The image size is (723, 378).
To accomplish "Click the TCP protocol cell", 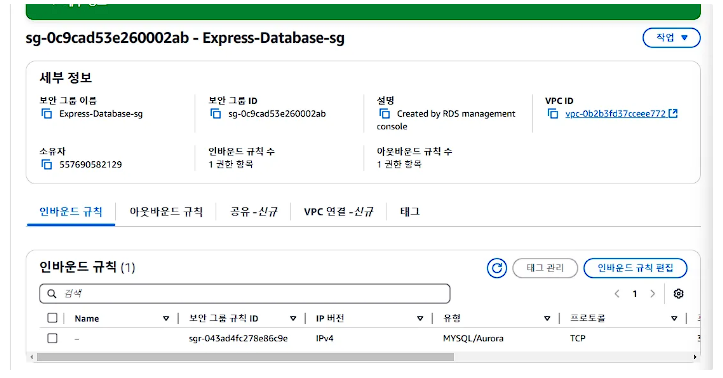I will (577, 338).
